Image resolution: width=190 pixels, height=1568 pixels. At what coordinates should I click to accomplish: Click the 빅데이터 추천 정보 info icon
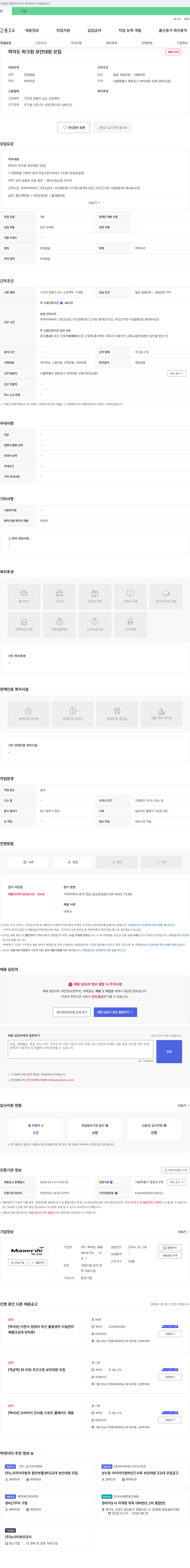click(x=32, y=1454)
